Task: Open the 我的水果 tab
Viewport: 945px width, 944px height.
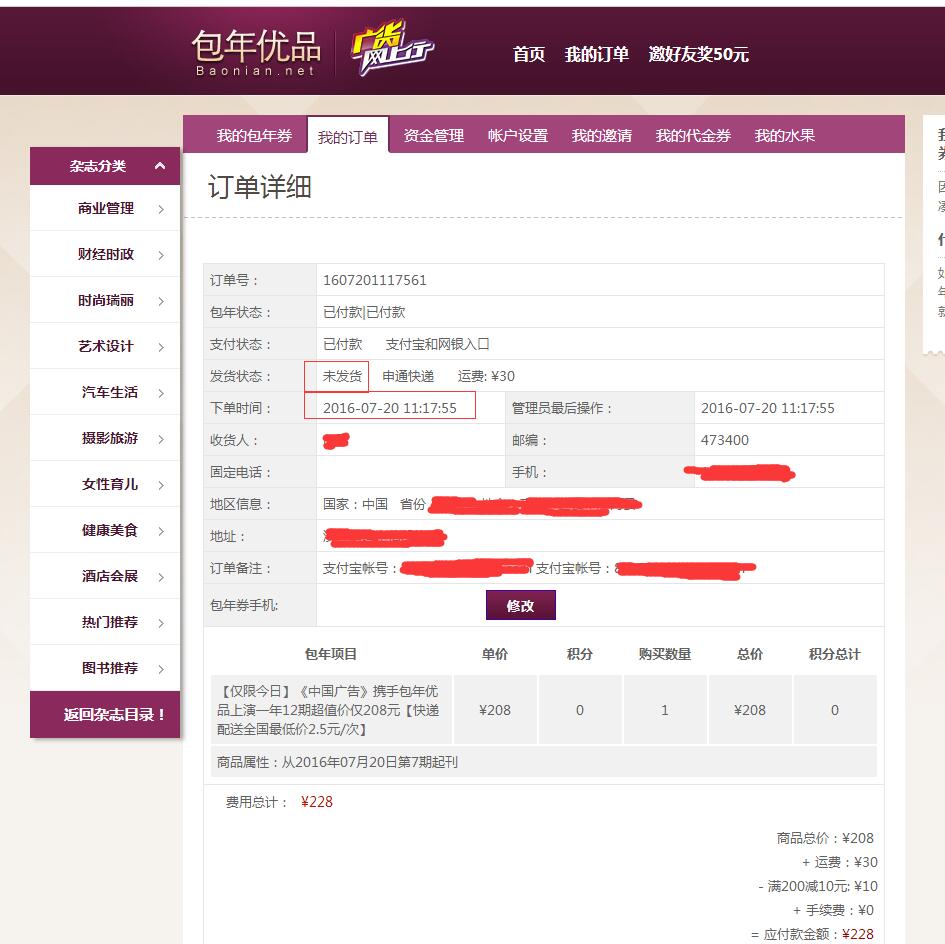Action: (786, 134)
